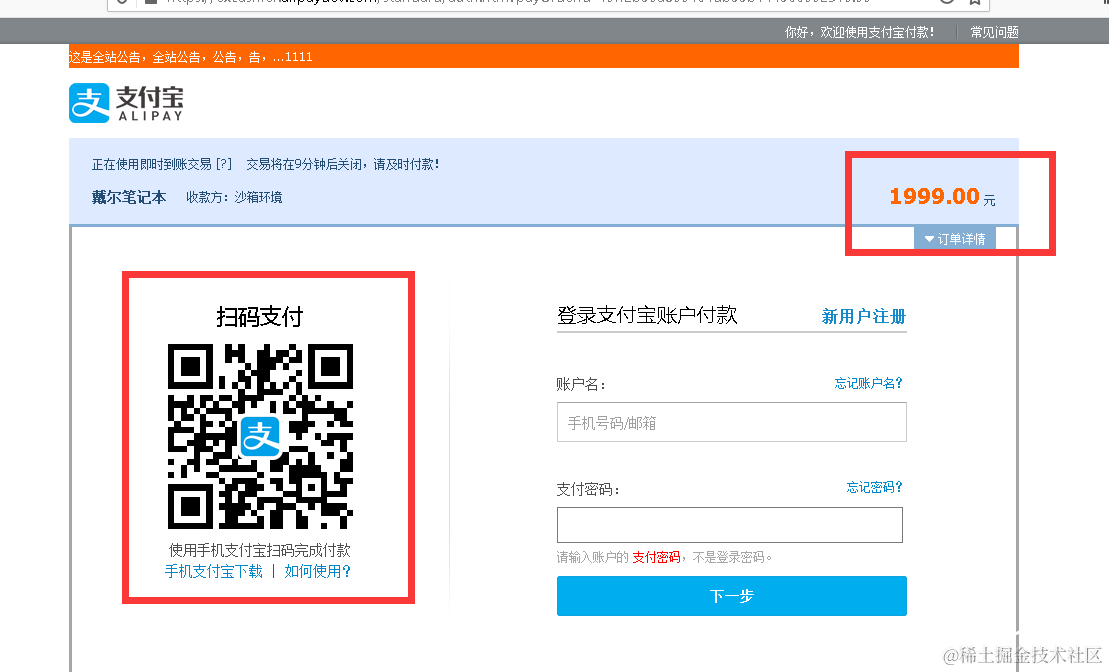Click the Alipay logo
This screenshot has height=672, width=1109.
(126, 103)
